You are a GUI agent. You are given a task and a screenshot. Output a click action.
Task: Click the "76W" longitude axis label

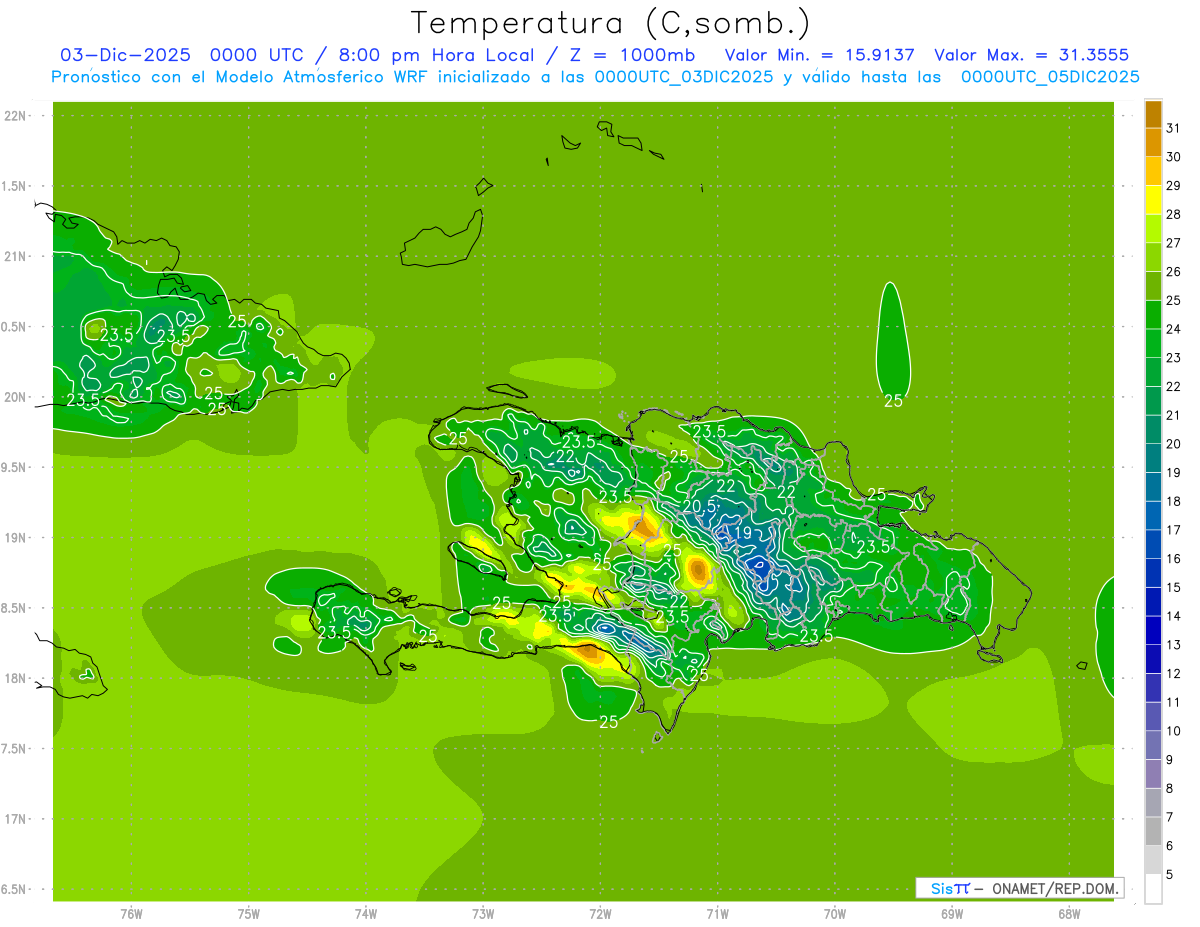click(x=131, y=914)
